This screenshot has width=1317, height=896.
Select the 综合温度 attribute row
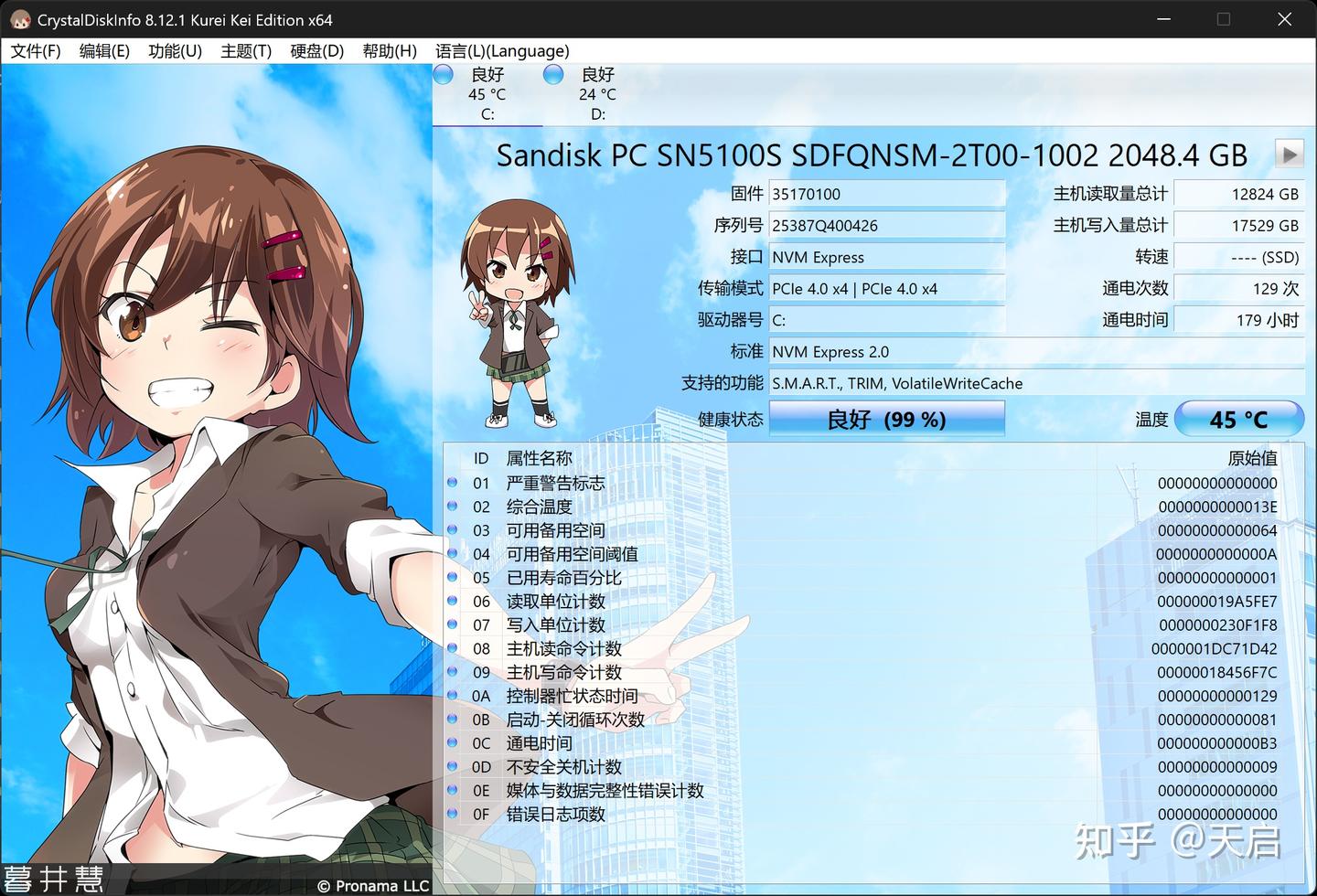pyautogui.click(x=863, y=507)
